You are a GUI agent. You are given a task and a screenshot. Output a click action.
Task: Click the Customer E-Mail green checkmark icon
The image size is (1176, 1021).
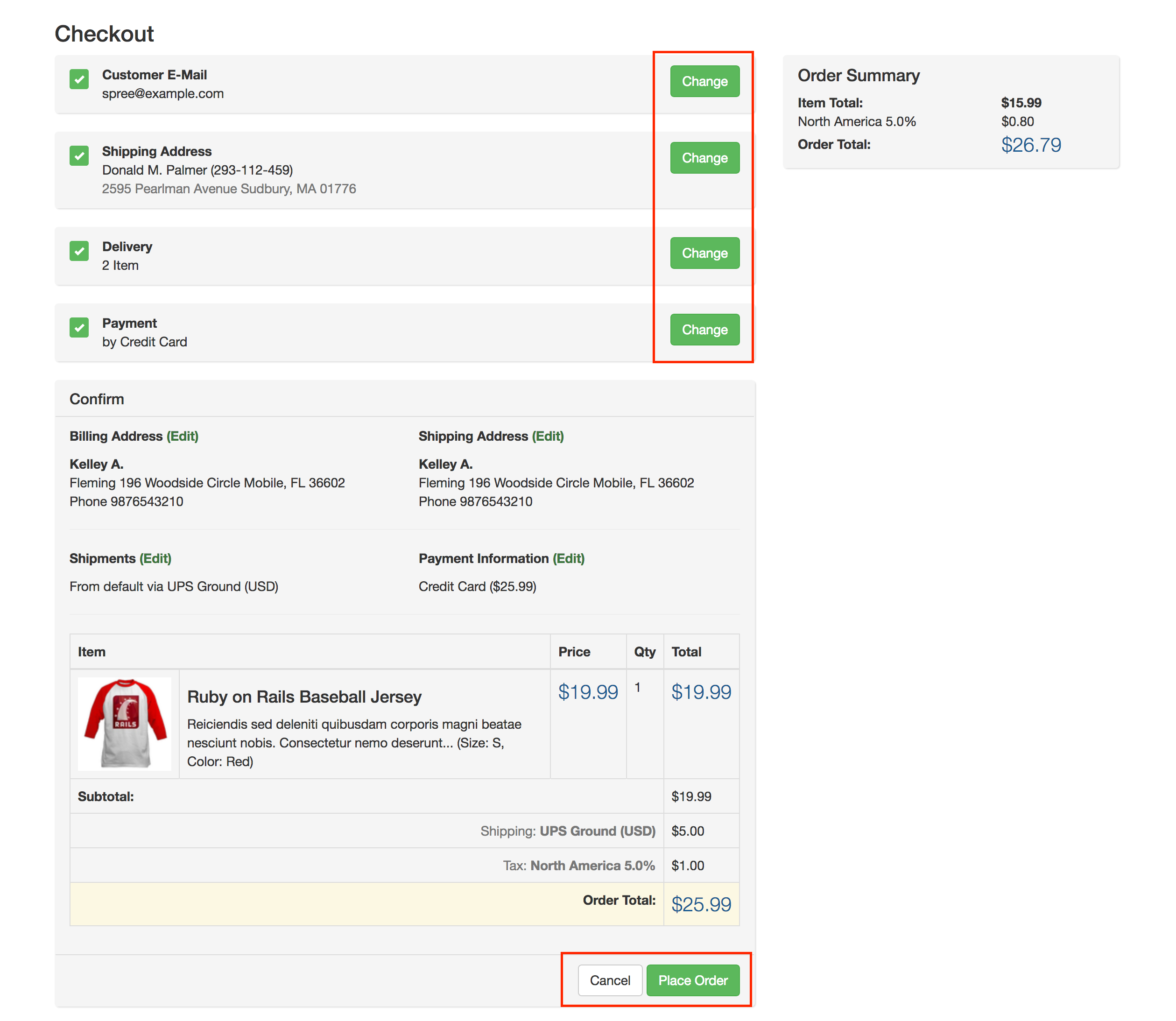click(79, 79)
